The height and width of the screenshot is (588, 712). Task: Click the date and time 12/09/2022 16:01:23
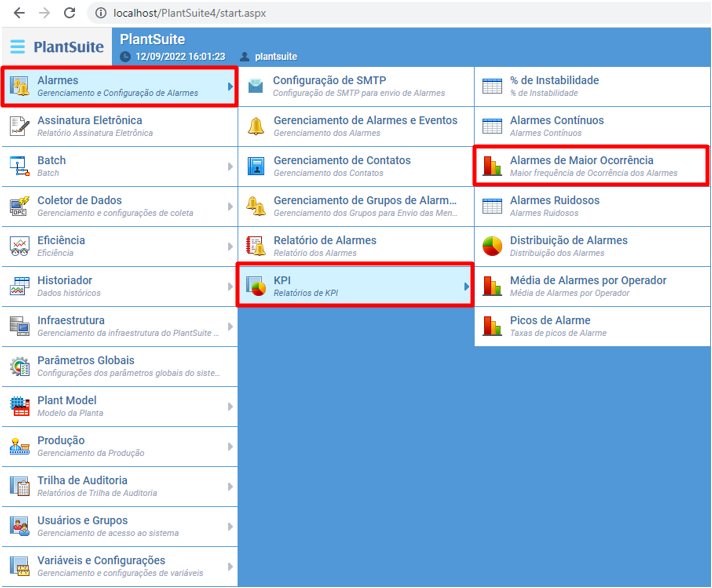(x=180, y=57)
